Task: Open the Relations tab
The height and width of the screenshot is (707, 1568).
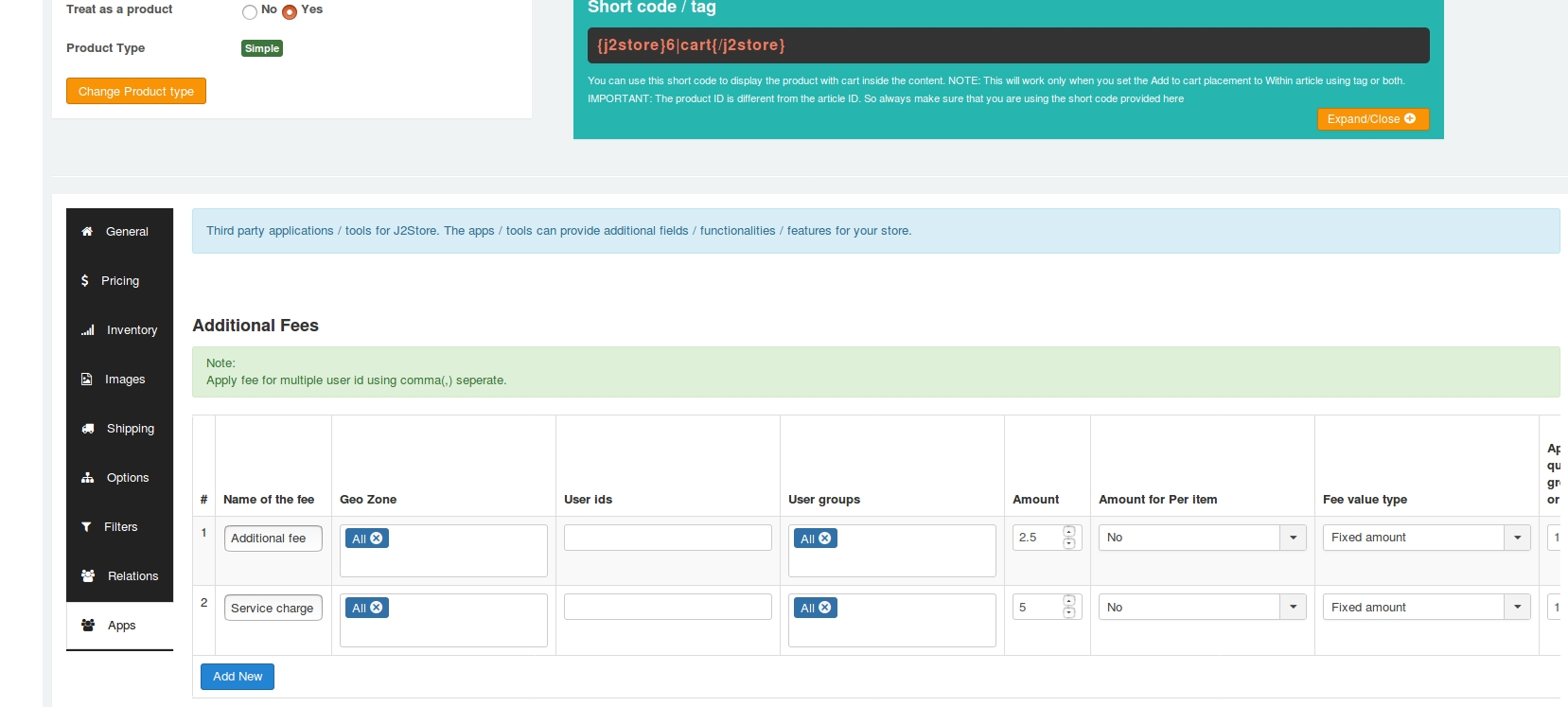Action: [120, 576]
